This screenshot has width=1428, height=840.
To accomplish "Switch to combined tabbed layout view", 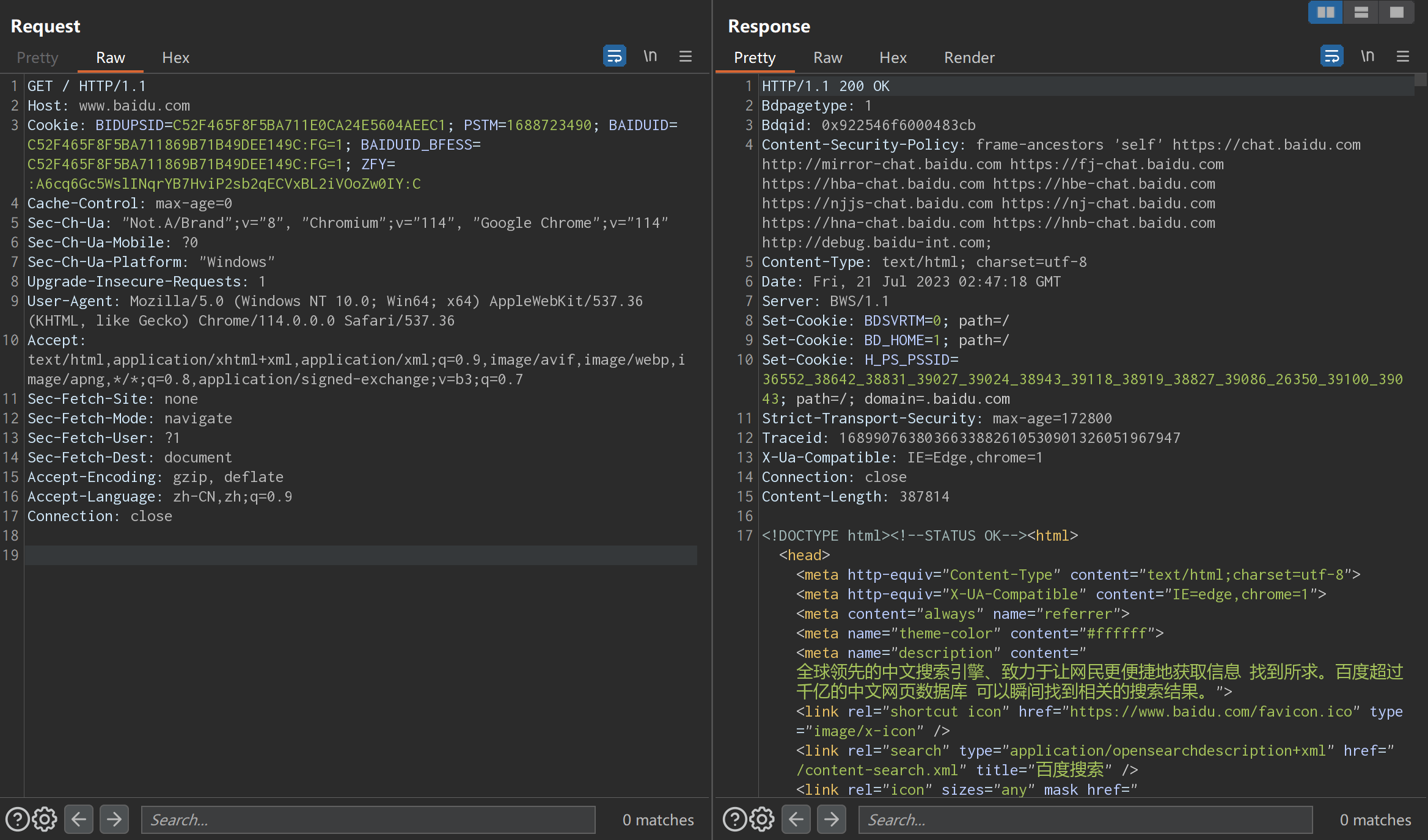I will [x=1396, y=12].
